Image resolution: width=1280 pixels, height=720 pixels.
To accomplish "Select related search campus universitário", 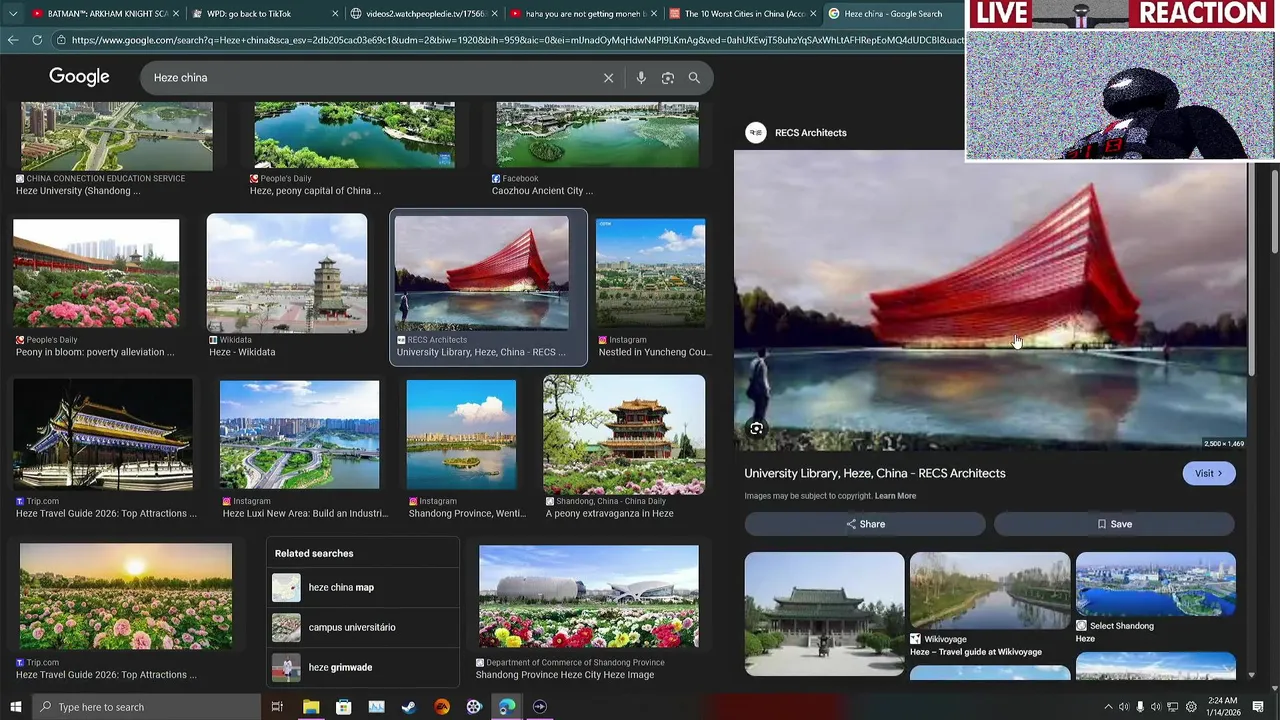I will click(x=363, y=627).
